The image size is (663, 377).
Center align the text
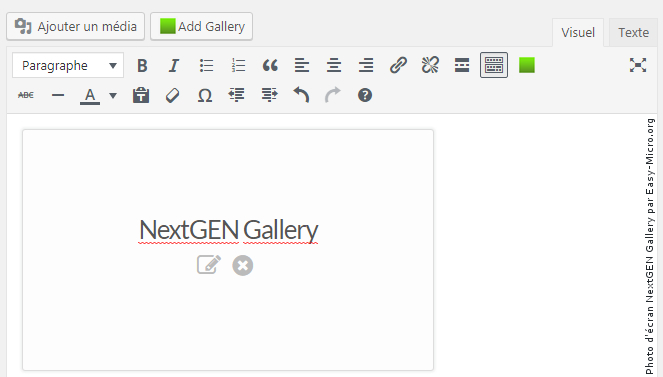[x=334, y=66]
